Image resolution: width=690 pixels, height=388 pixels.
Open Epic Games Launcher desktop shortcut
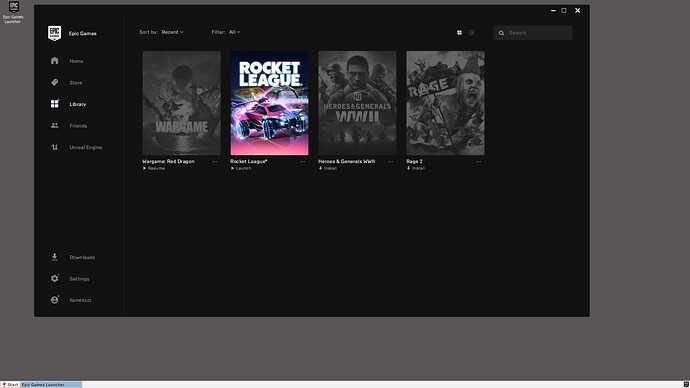pyautogui.click(x=13, y=12)
